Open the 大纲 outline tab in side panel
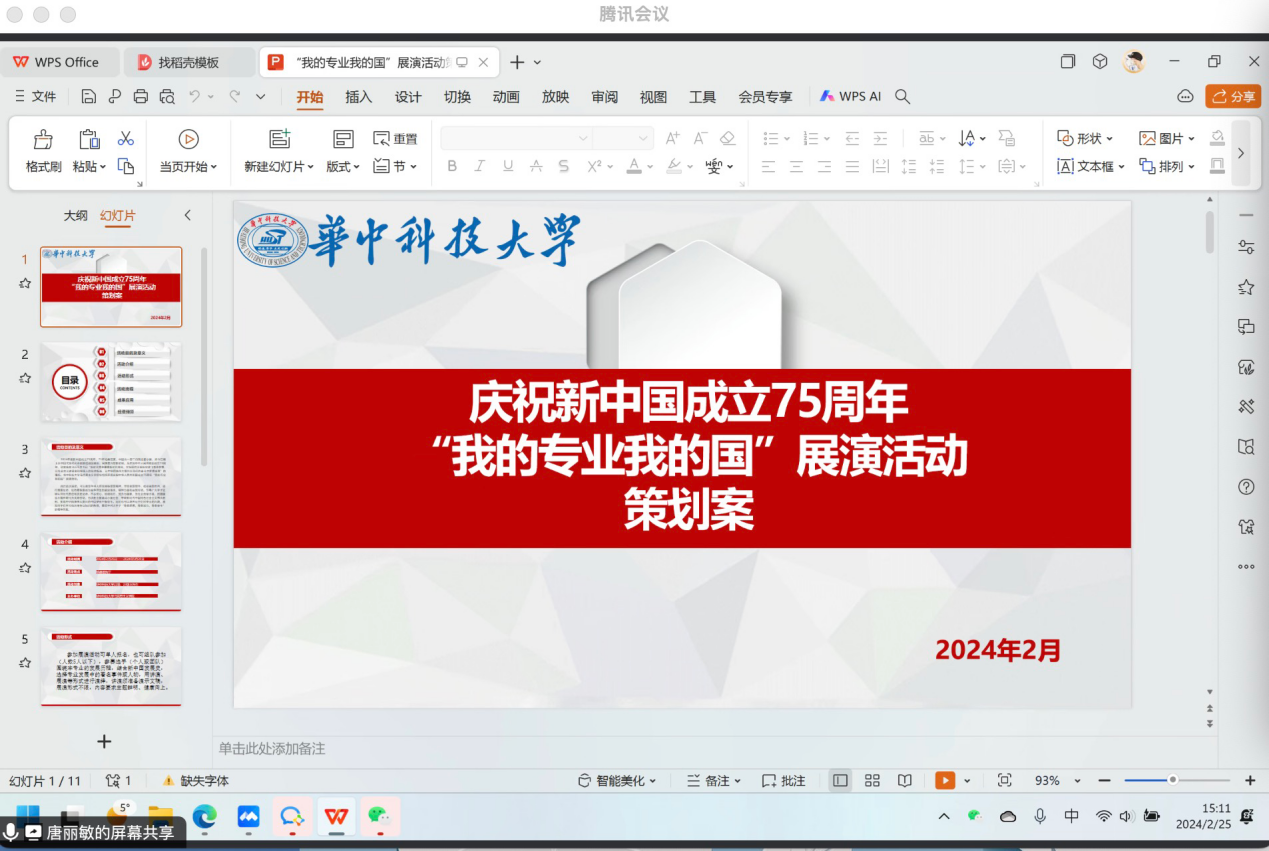The image size is (1269, 851). [x=76, y=215]
